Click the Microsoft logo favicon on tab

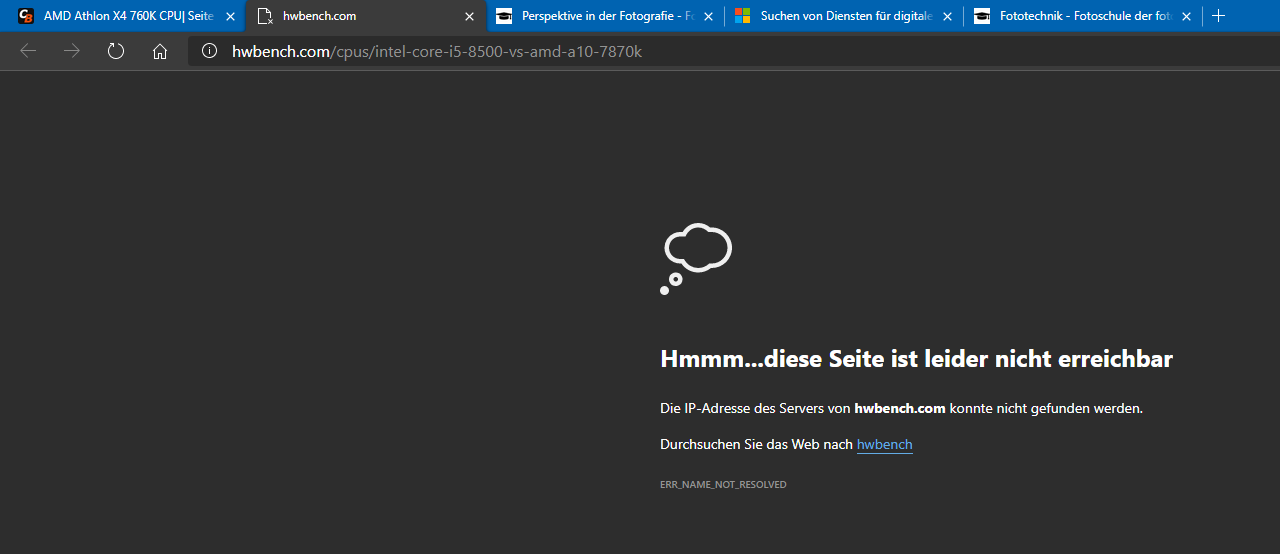[743, 16]
